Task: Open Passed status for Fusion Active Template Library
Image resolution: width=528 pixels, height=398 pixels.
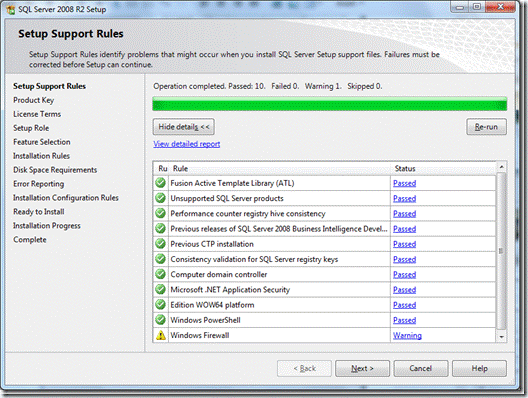Action: 404,183
